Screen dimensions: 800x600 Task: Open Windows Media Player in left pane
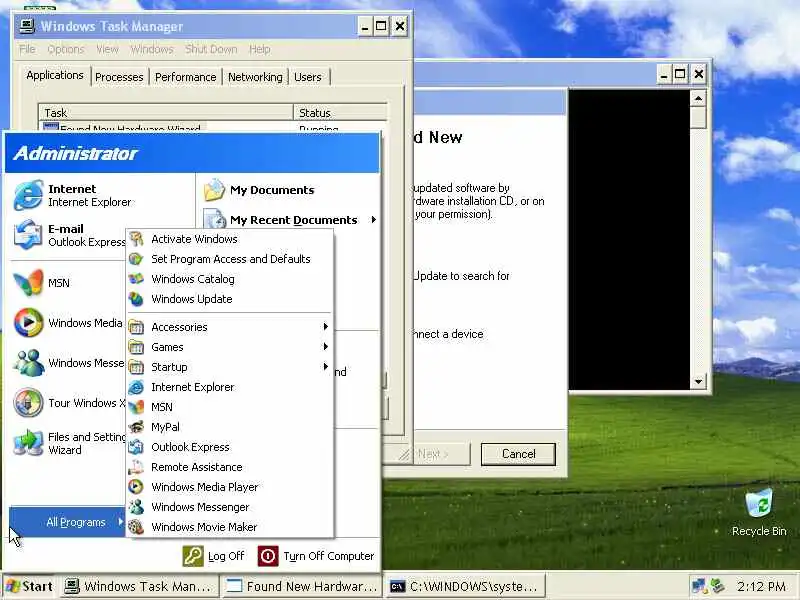pos(69,323)
